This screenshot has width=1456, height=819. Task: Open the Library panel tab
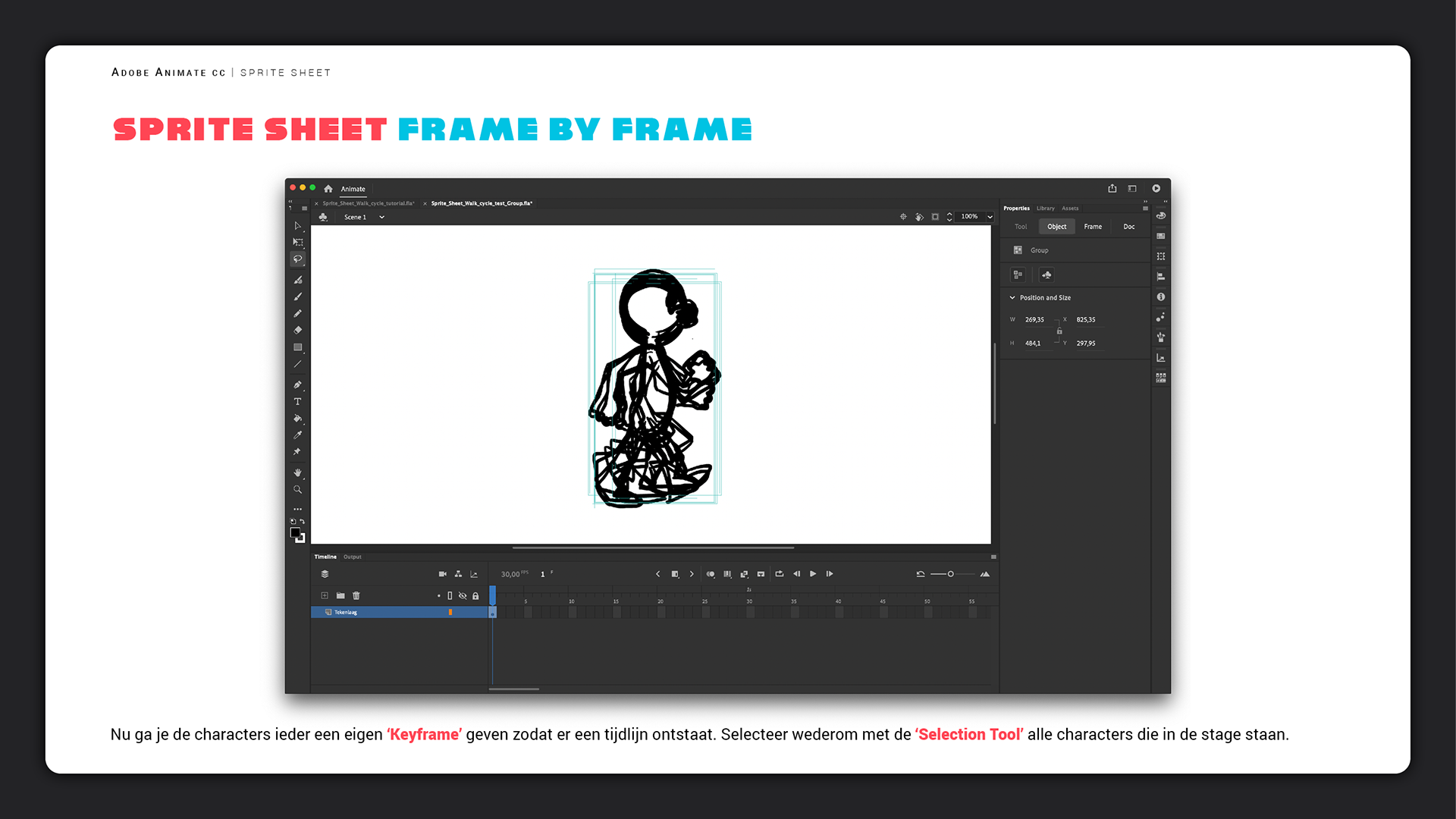(x=1046, y=209)
